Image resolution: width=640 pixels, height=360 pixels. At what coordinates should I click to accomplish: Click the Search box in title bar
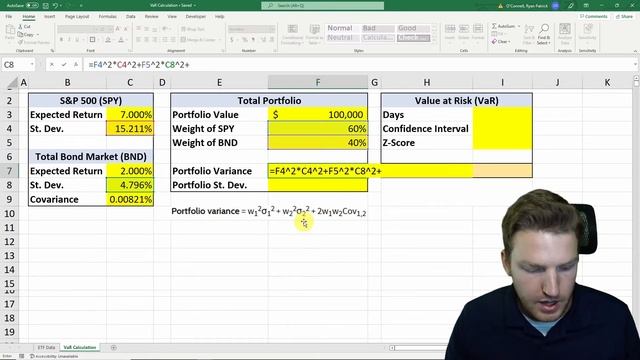322,6
